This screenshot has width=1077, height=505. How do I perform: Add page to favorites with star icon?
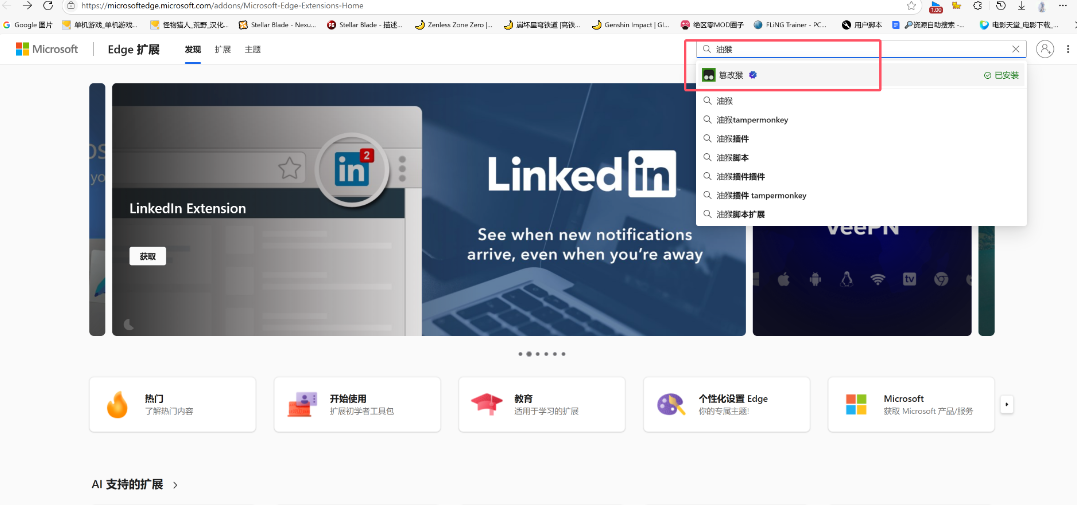point(911,5)
